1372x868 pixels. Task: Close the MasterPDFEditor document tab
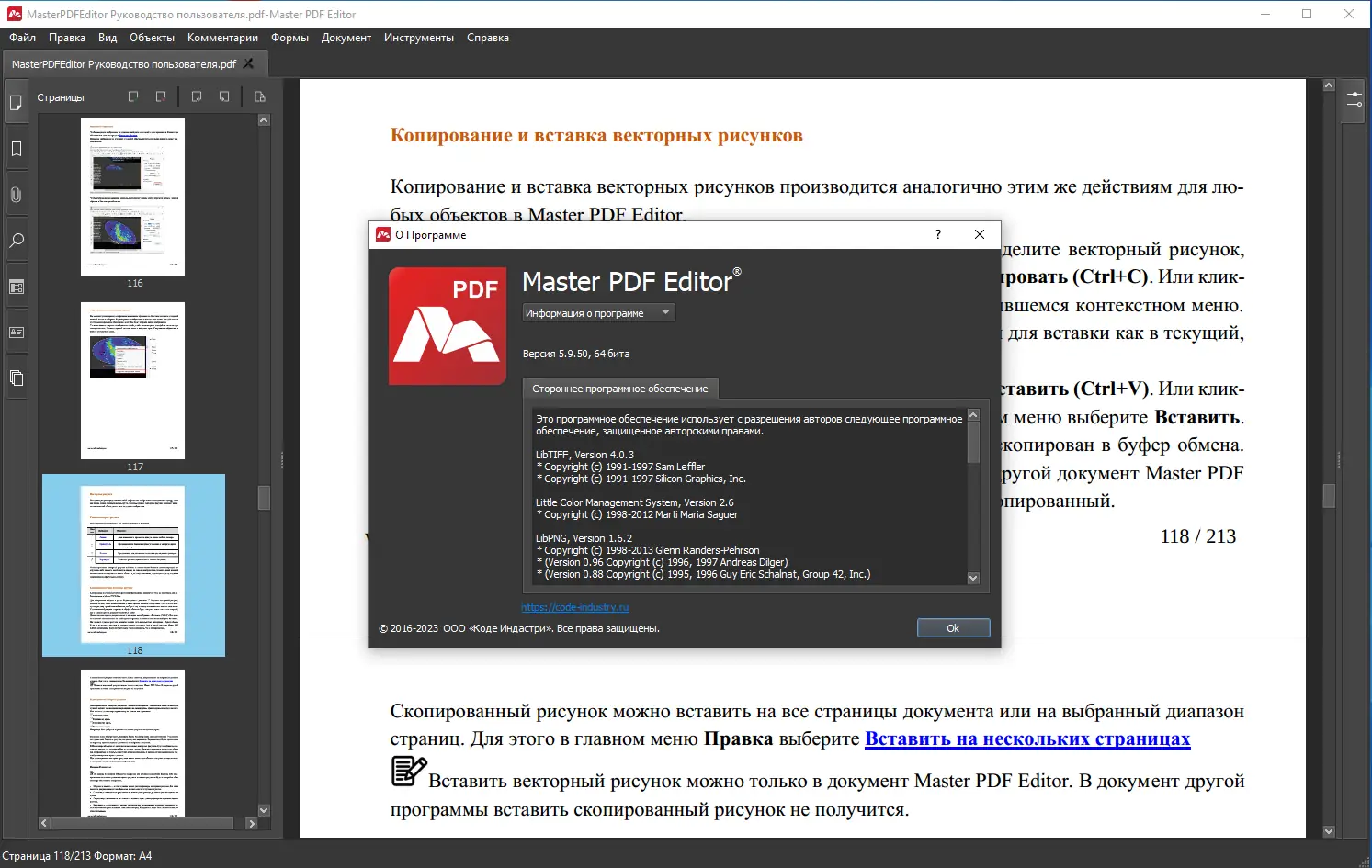[x=248, y=63]
